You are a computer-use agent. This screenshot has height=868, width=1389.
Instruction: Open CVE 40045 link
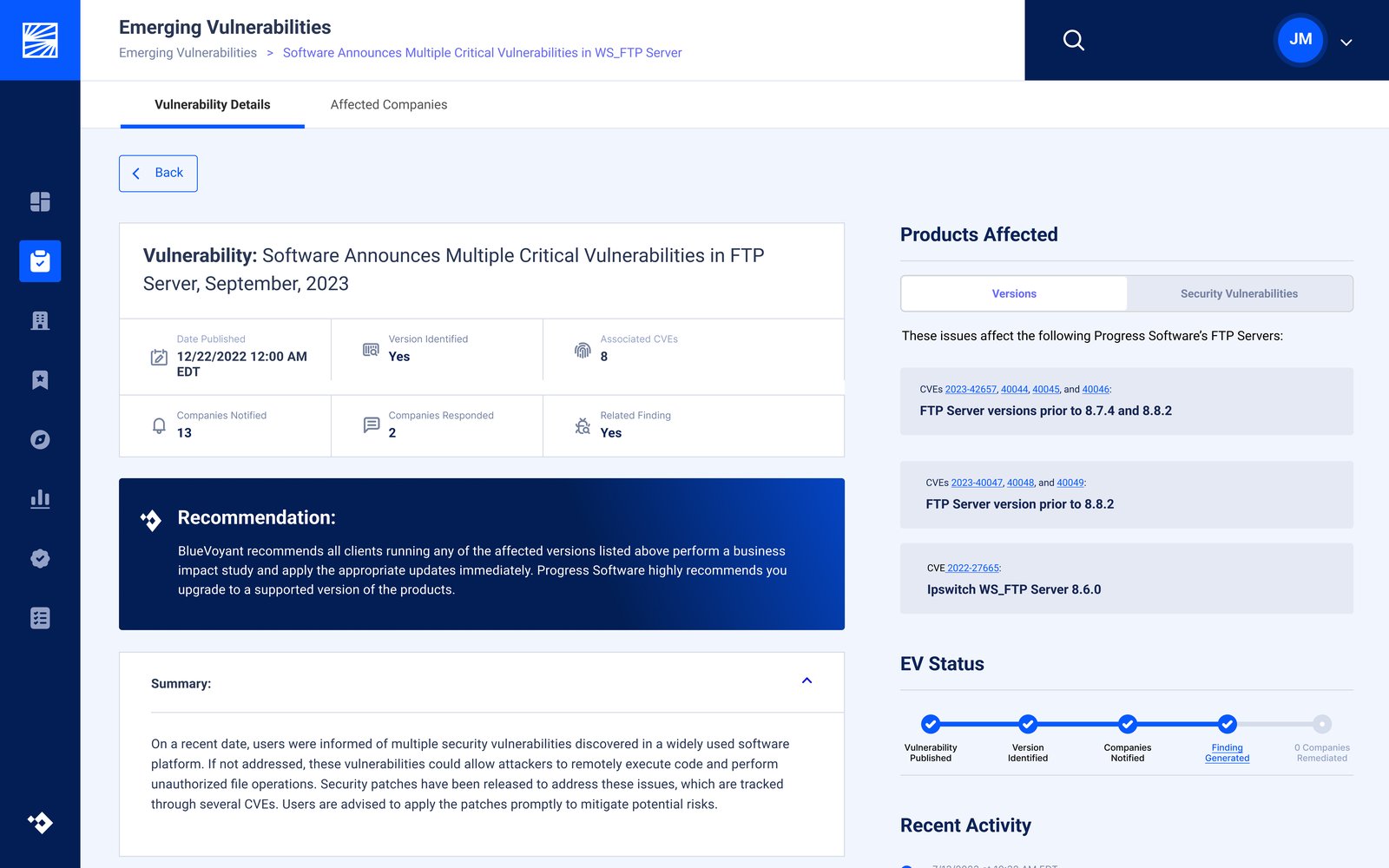point(1046,390)
